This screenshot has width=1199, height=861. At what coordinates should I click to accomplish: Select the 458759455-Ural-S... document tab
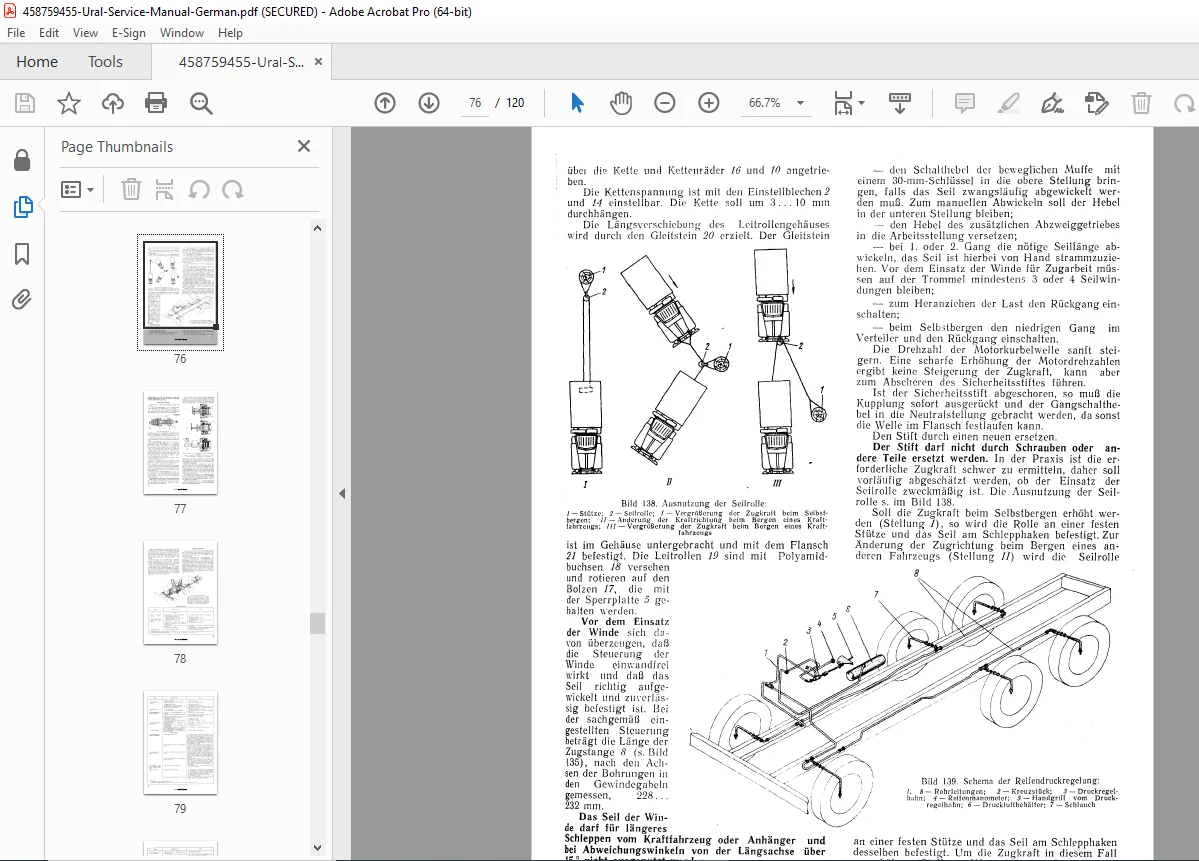point(240,62)
